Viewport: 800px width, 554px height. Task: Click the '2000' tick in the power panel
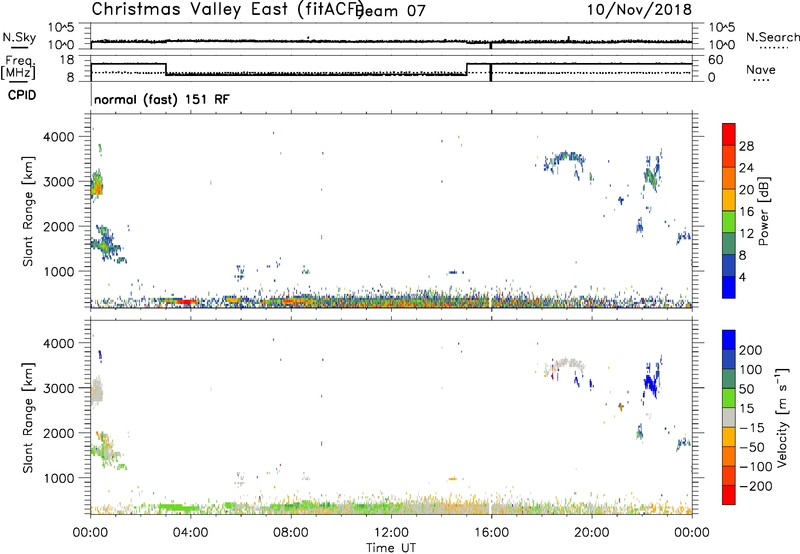tap(58, 226)
